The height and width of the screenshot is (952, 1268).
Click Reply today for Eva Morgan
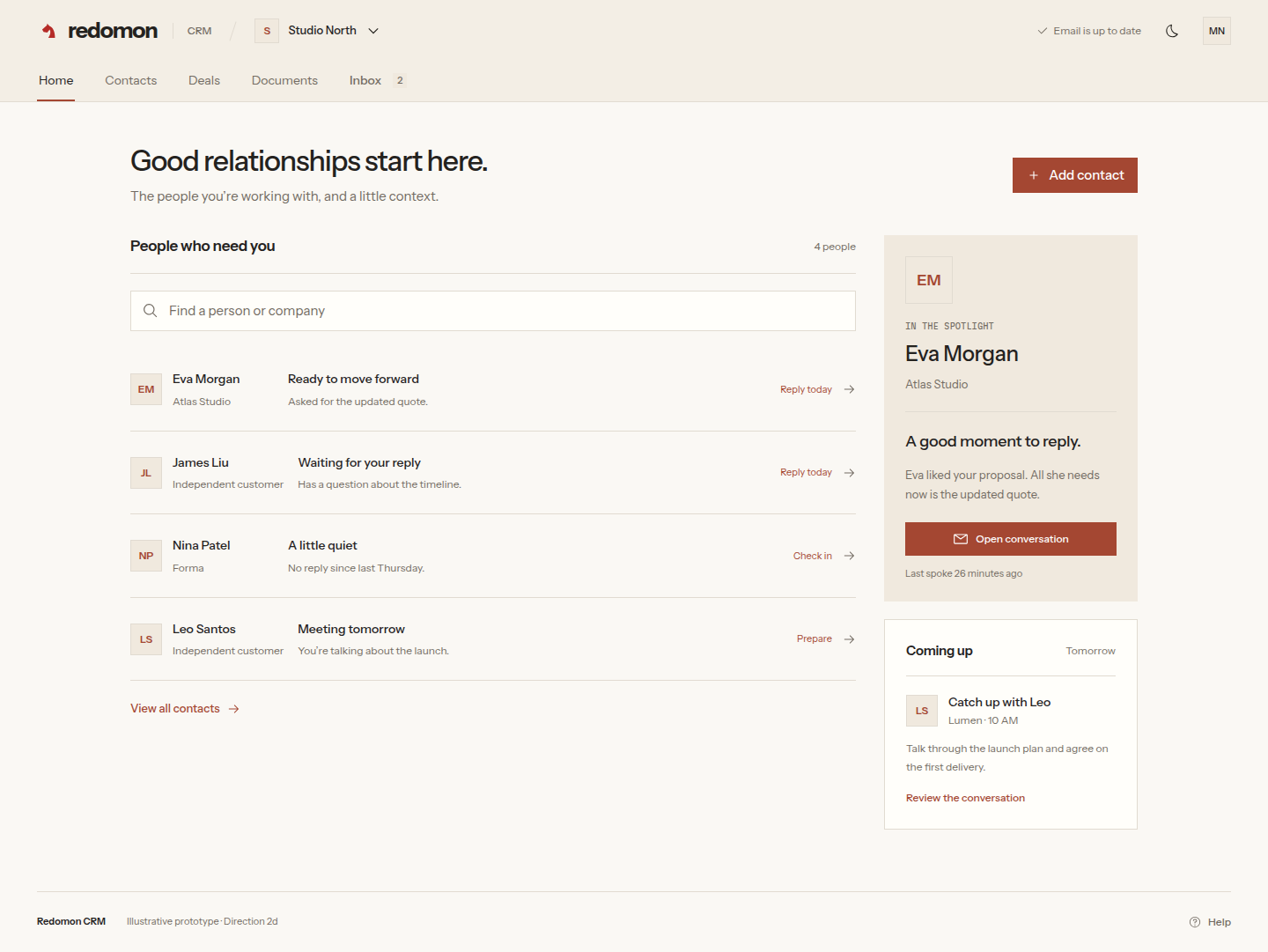pyautogui.click(x=806, y=389)
